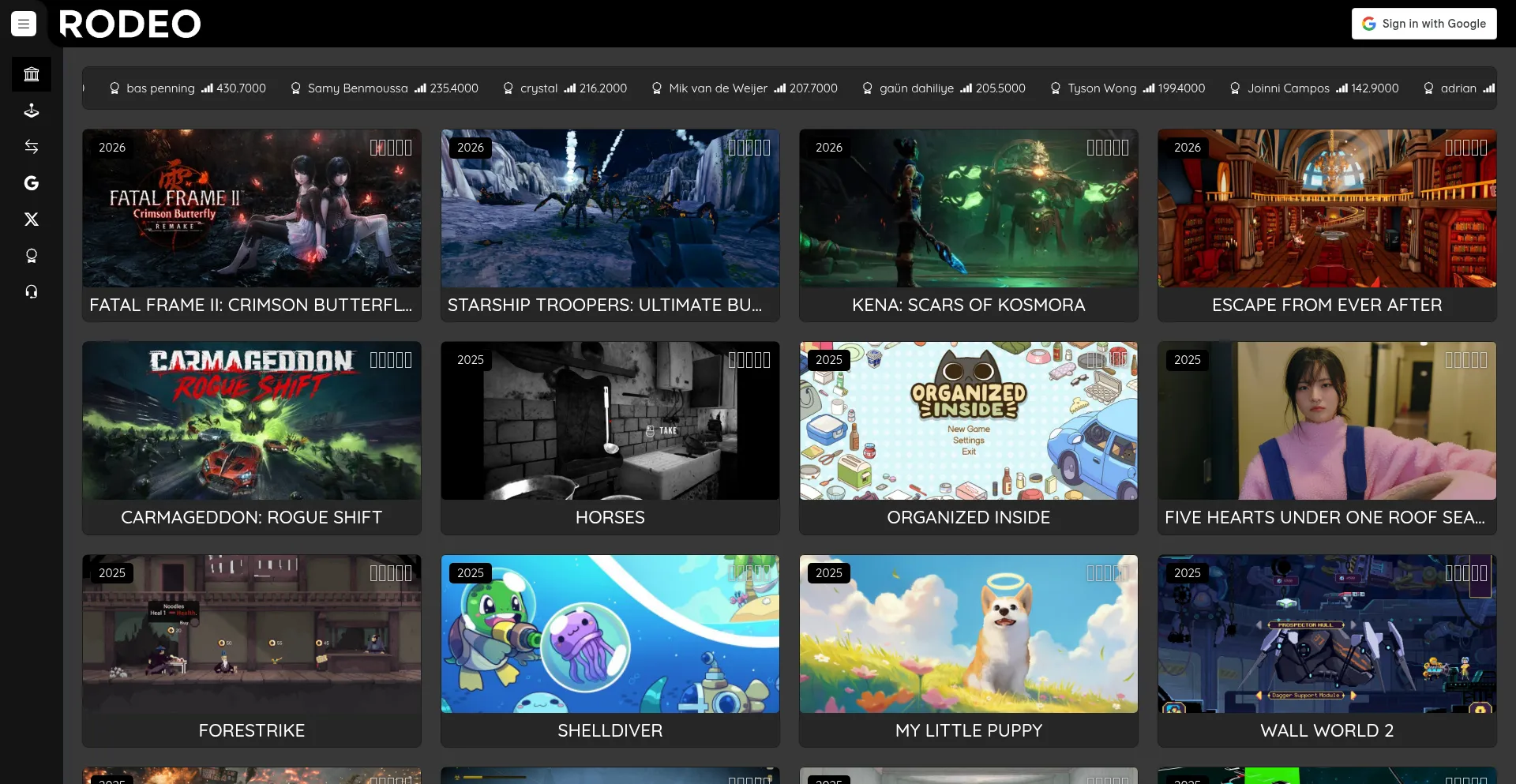Open the FIVE HEARTS UNDER ONE ROOF SEA... title

pos(1326,517)
